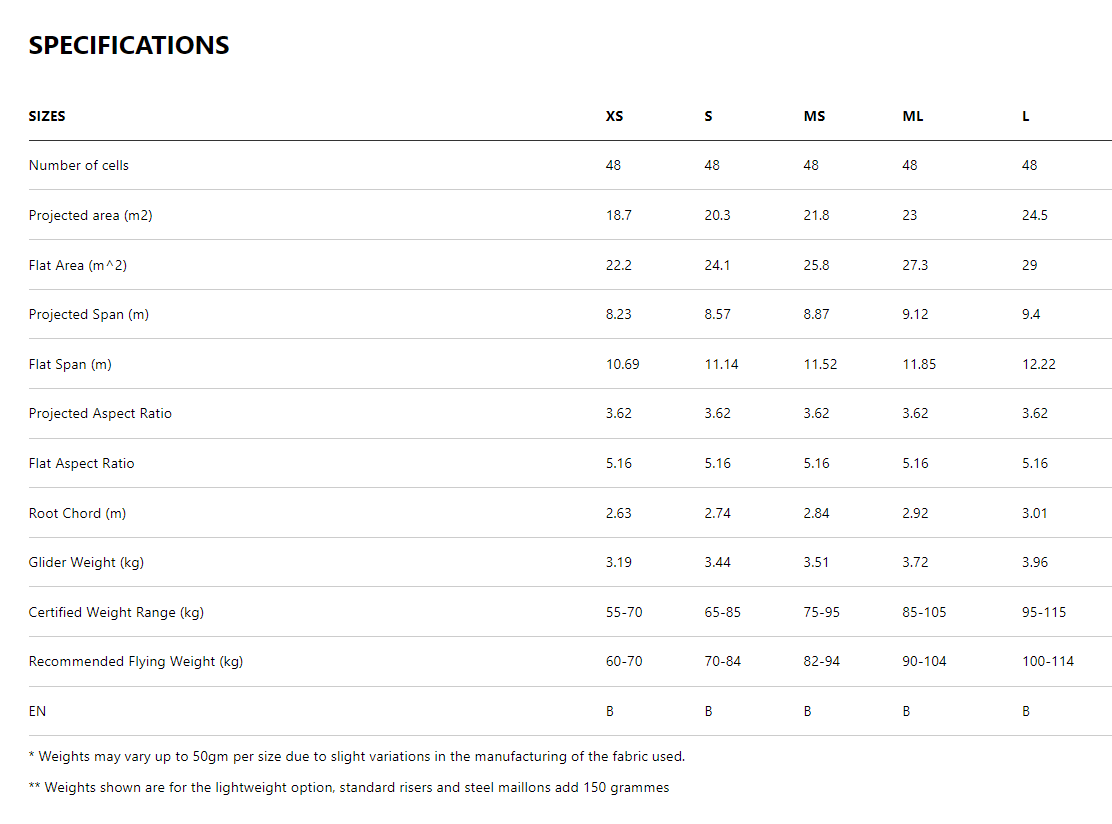Select the Root Chord (m) row label
The image size is (1112, 824).
(77, 513)
